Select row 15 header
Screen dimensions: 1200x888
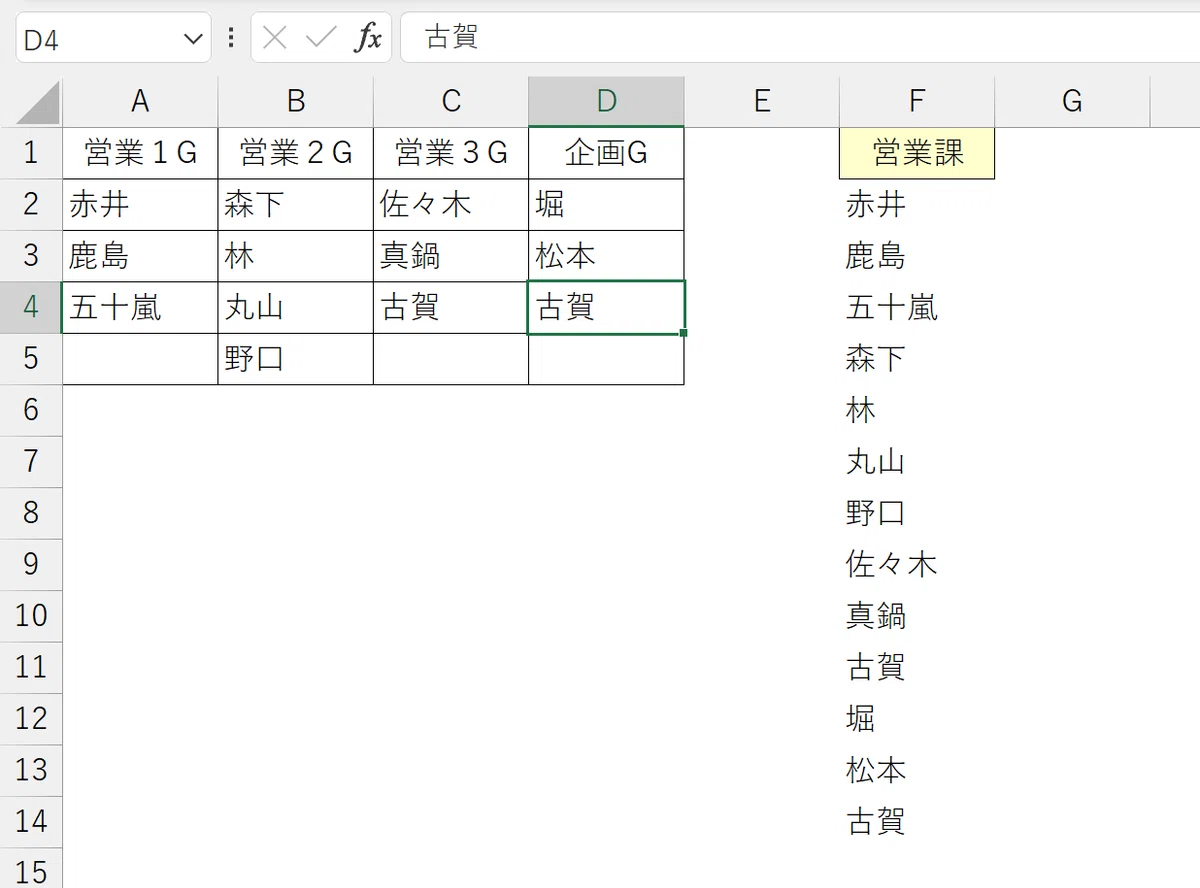pyautogui.click(x=31, y=869)
